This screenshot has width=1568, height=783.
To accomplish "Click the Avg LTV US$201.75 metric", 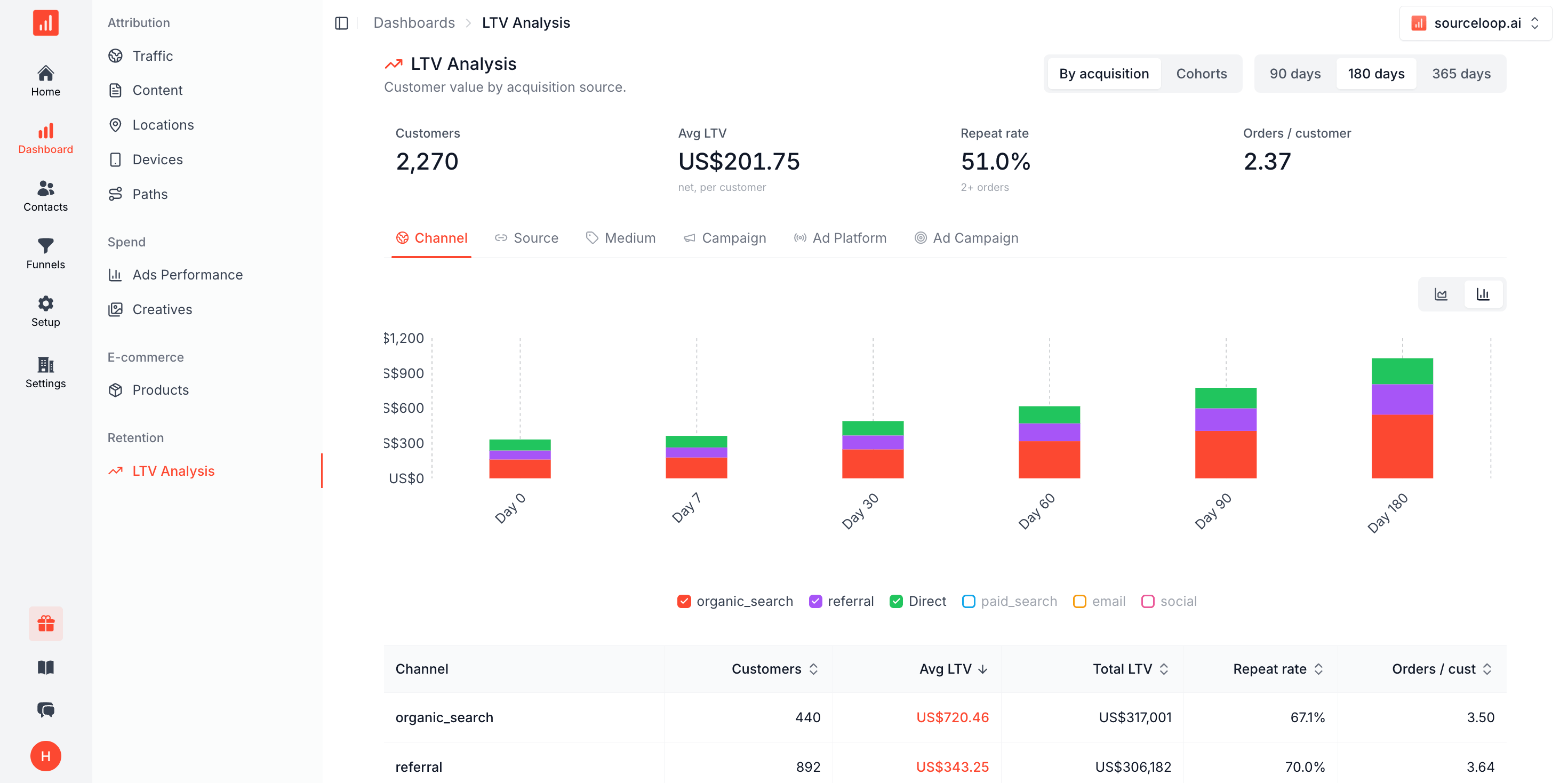I will pos(739,162).
